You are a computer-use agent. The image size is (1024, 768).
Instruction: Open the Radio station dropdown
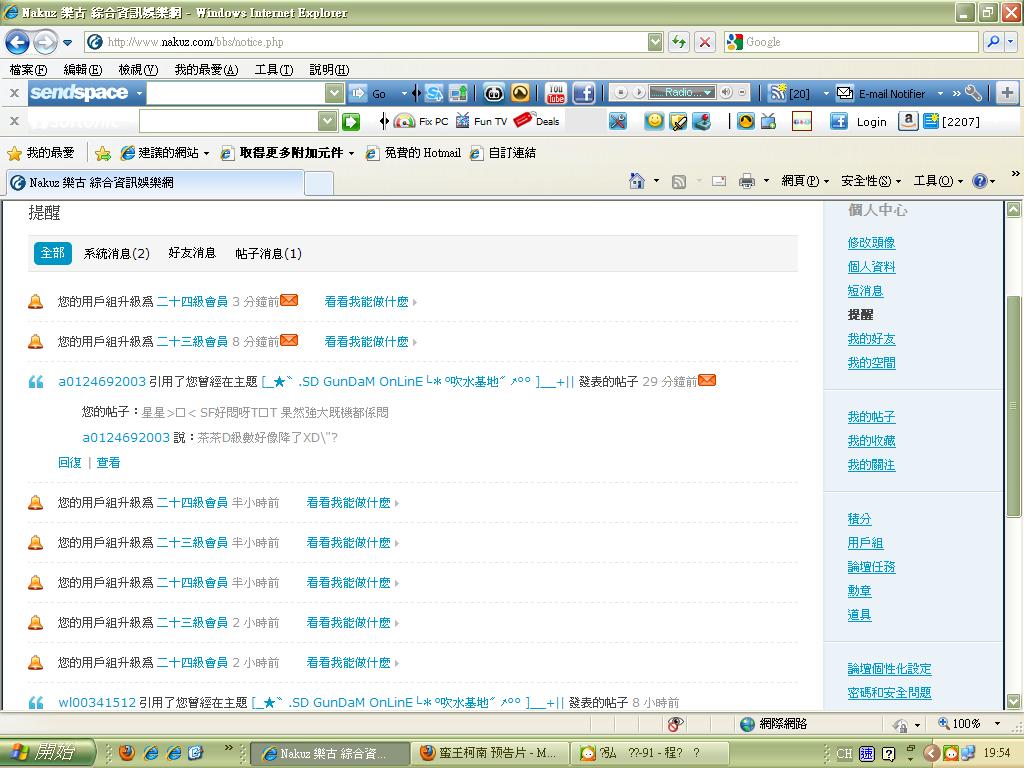coord(709,93)
